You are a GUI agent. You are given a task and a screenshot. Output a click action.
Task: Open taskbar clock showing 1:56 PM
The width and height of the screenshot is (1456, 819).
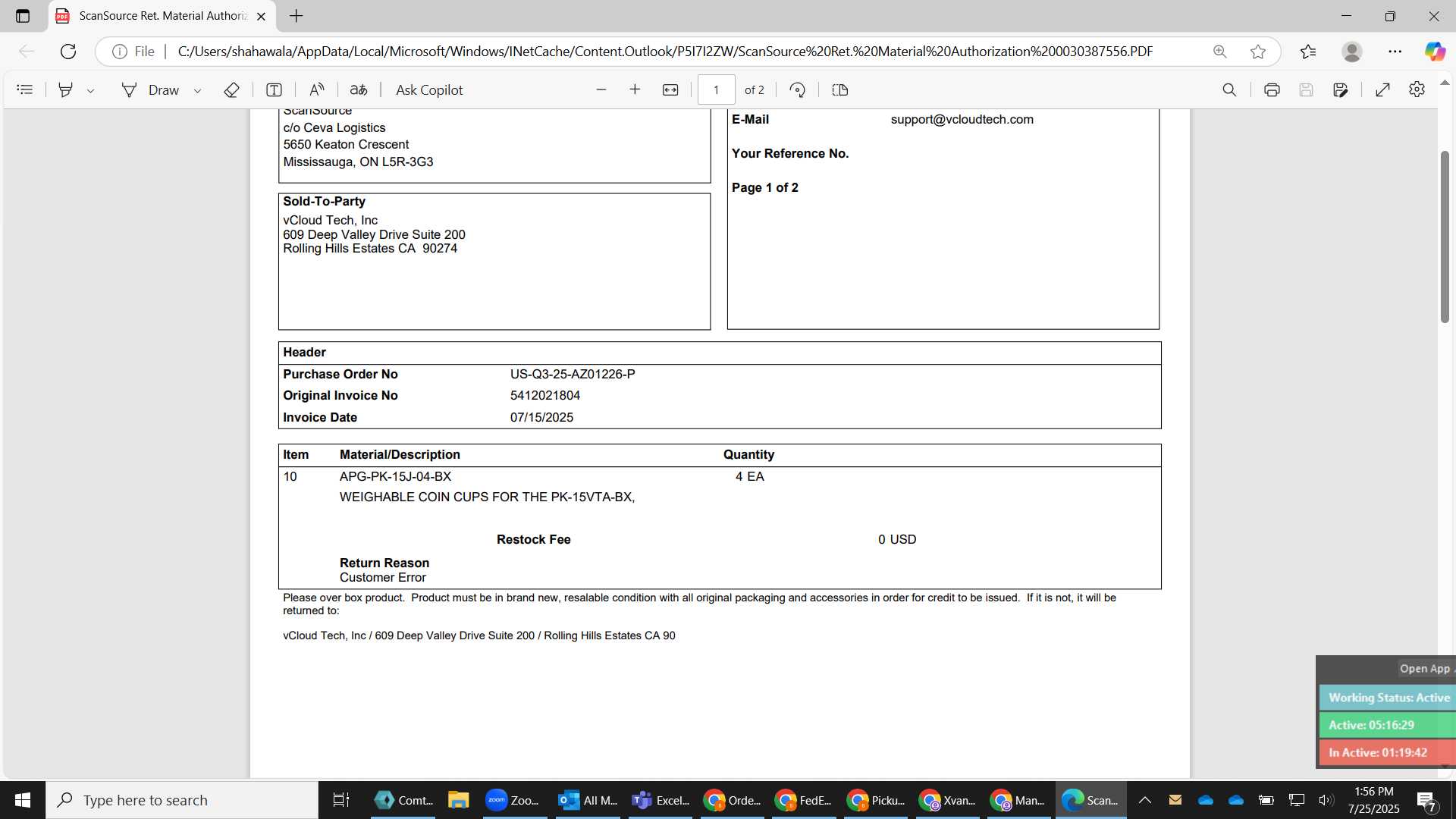click(x=1373, y=800)
